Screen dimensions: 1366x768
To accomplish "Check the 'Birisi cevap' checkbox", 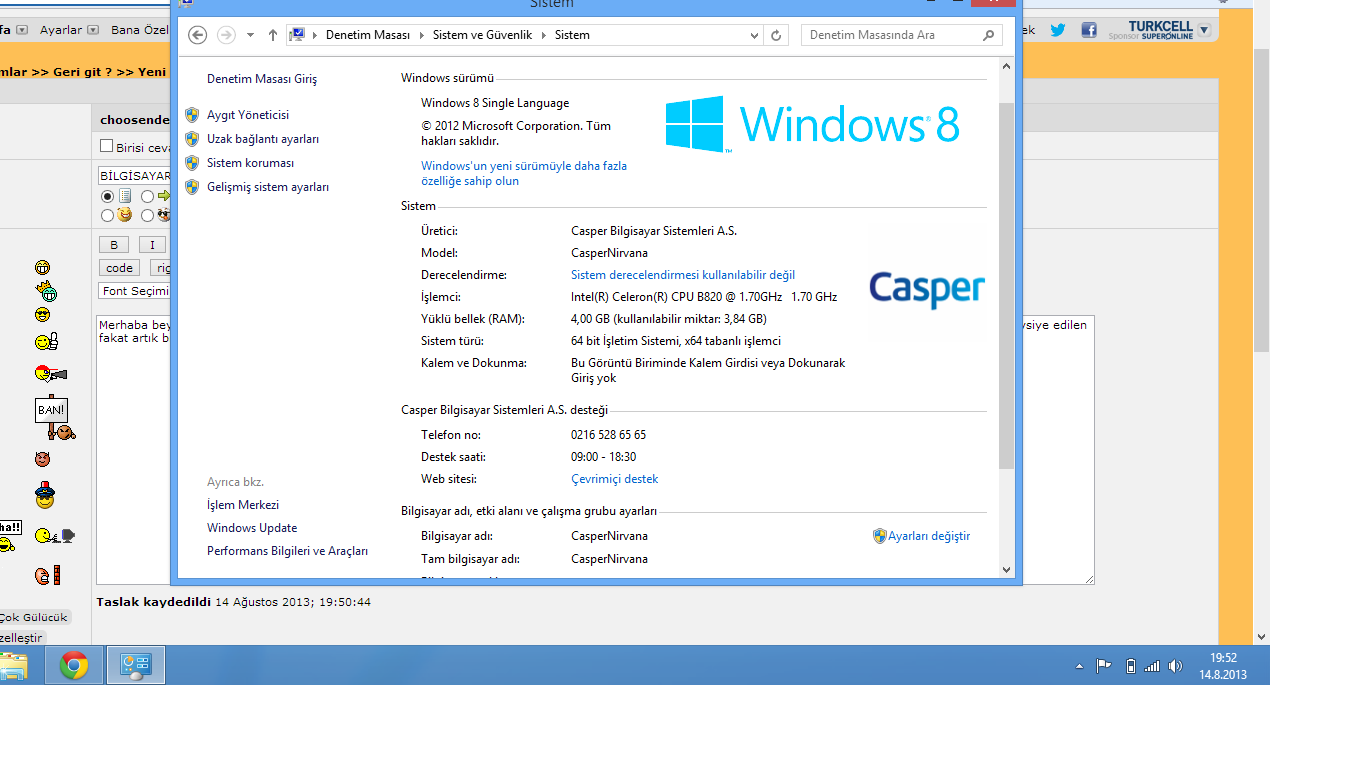I will [x=107, y=147].
